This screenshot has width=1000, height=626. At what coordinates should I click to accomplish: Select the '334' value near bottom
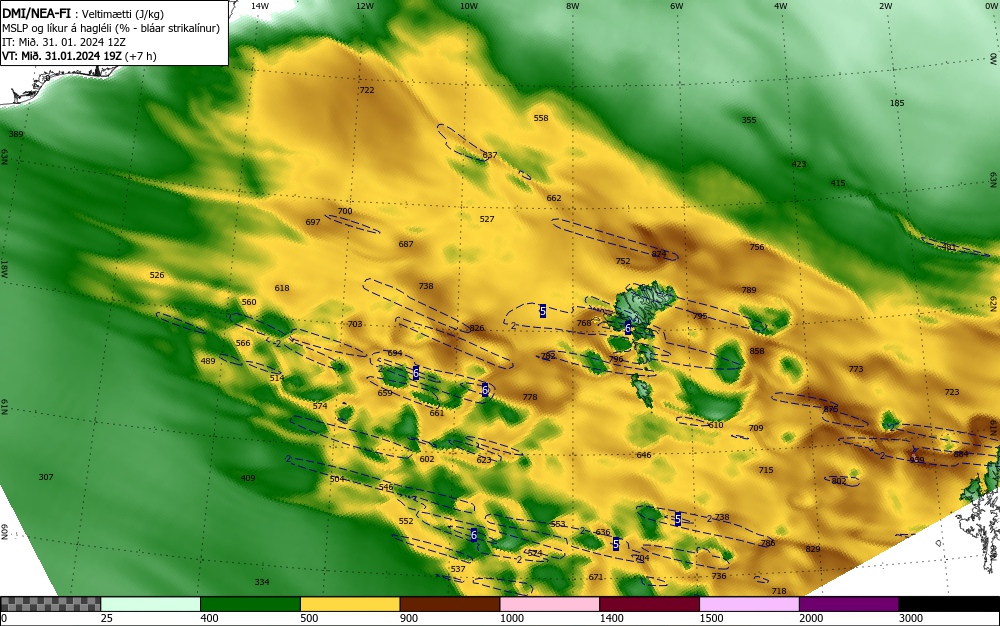262,582
